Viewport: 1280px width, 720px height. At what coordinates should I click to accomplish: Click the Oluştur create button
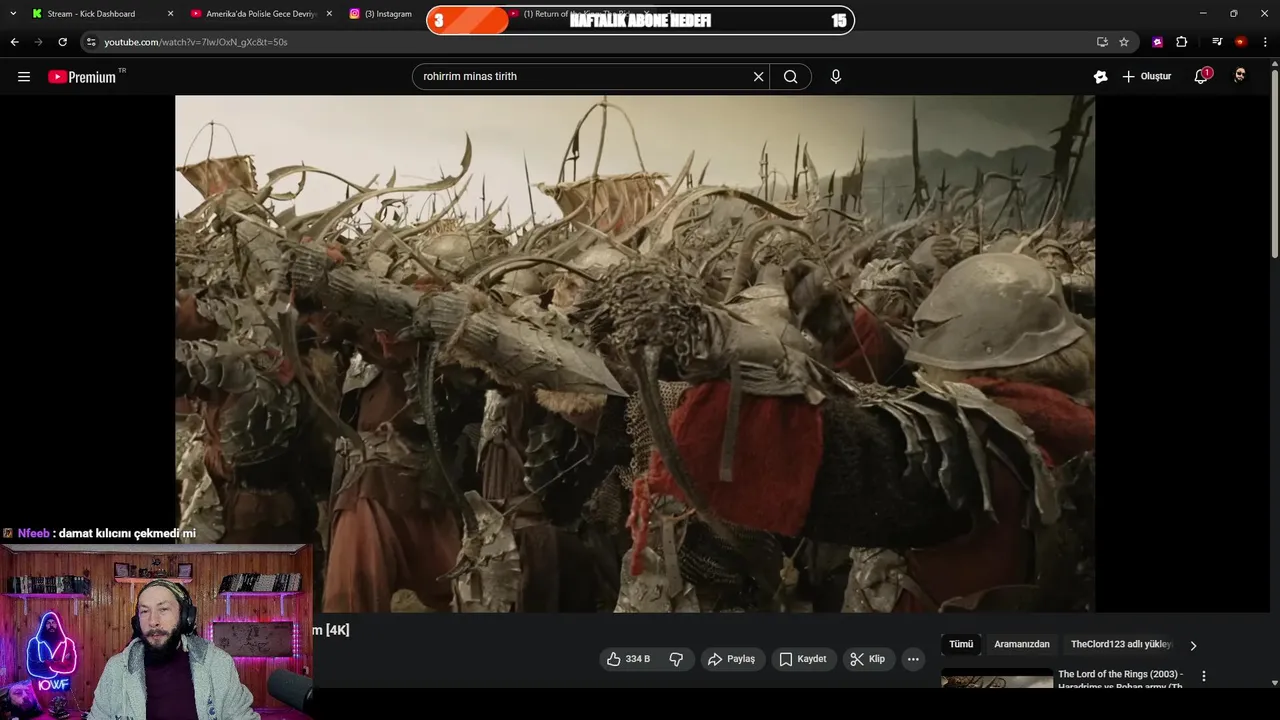pyautogui.click(x=1147, y=77)
